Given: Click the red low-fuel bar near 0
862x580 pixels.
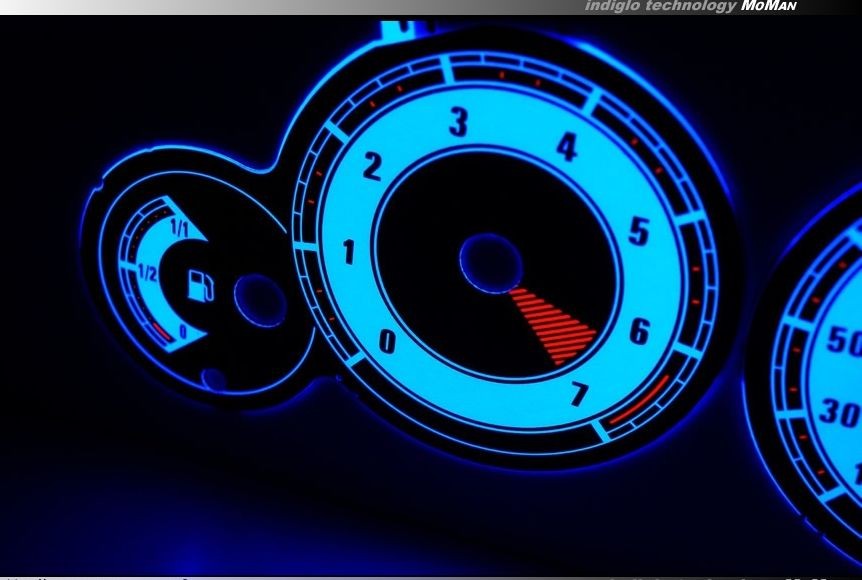Looking at the screenshot, I should point(161,332).
